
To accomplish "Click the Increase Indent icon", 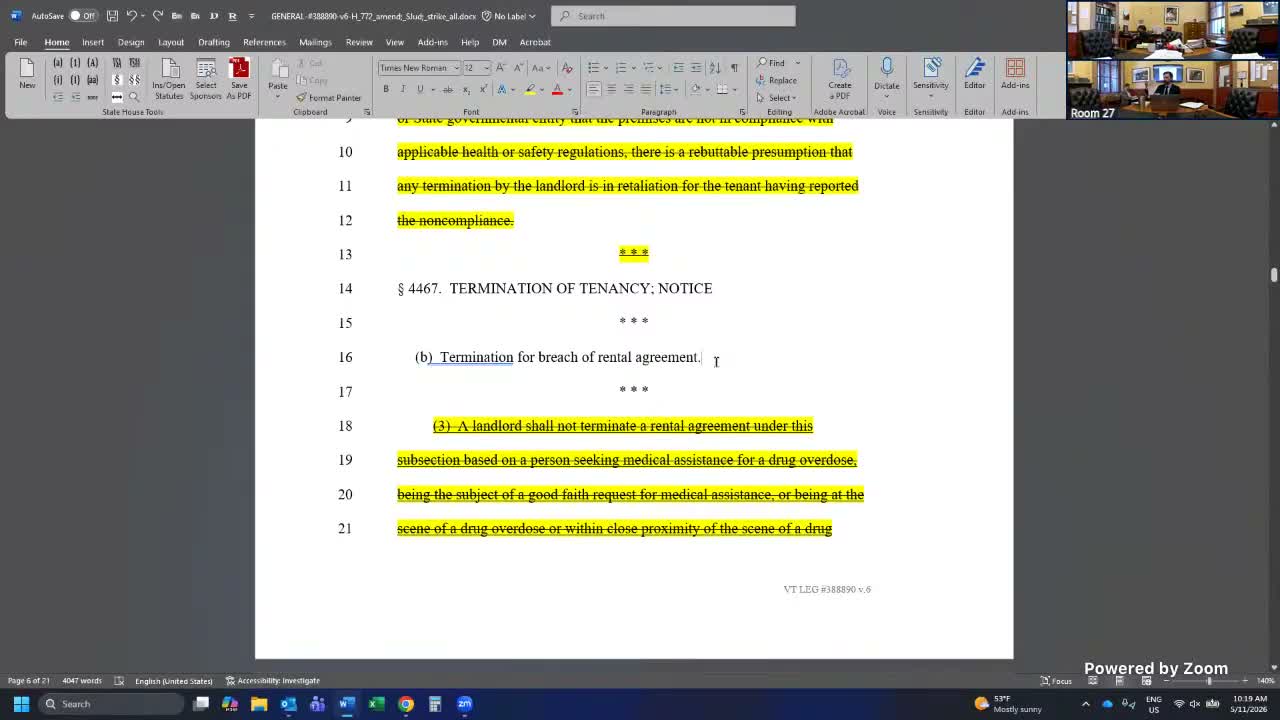I will 696,68.
